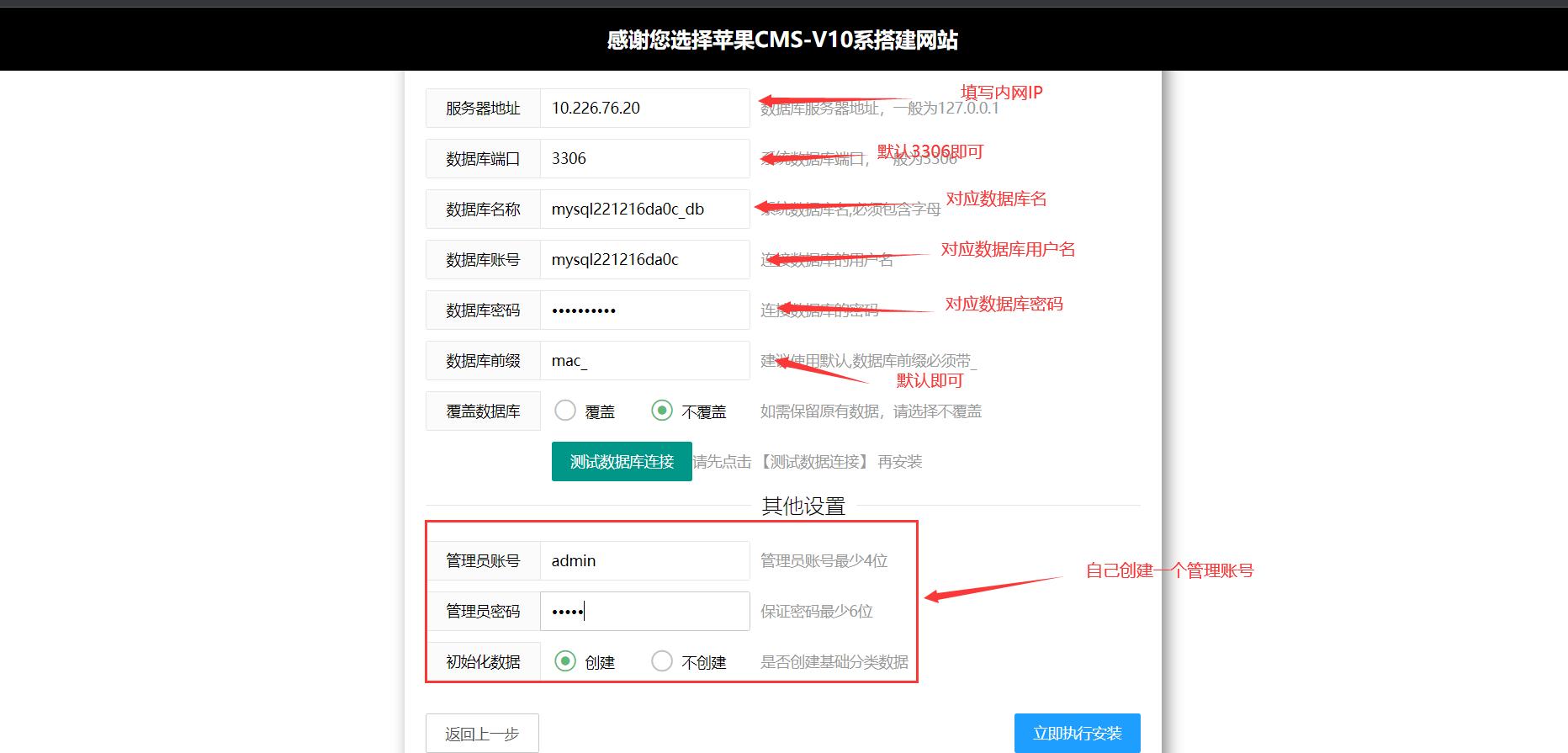Click the 数据库端口 label
1568x753 pixels.
pyautogui.click(x=483, y=158)
